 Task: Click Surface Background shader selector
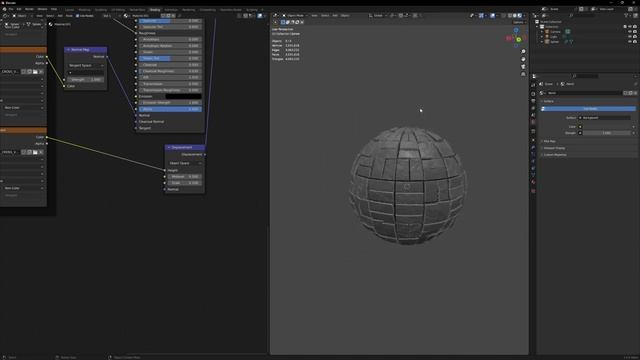click(x=604, y=118)
